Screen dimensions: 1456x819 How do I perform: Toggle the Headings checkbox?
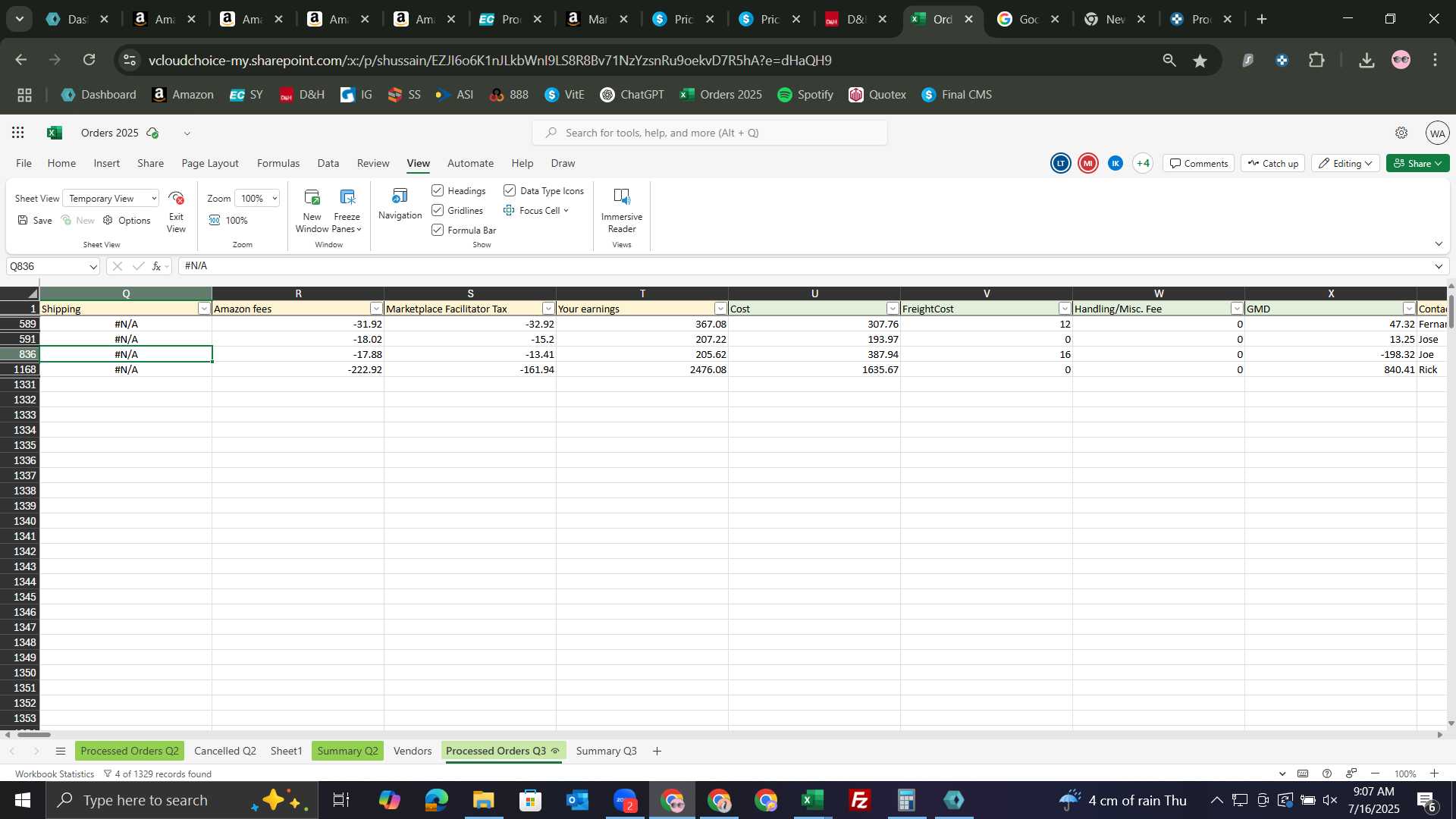[438, 190]
